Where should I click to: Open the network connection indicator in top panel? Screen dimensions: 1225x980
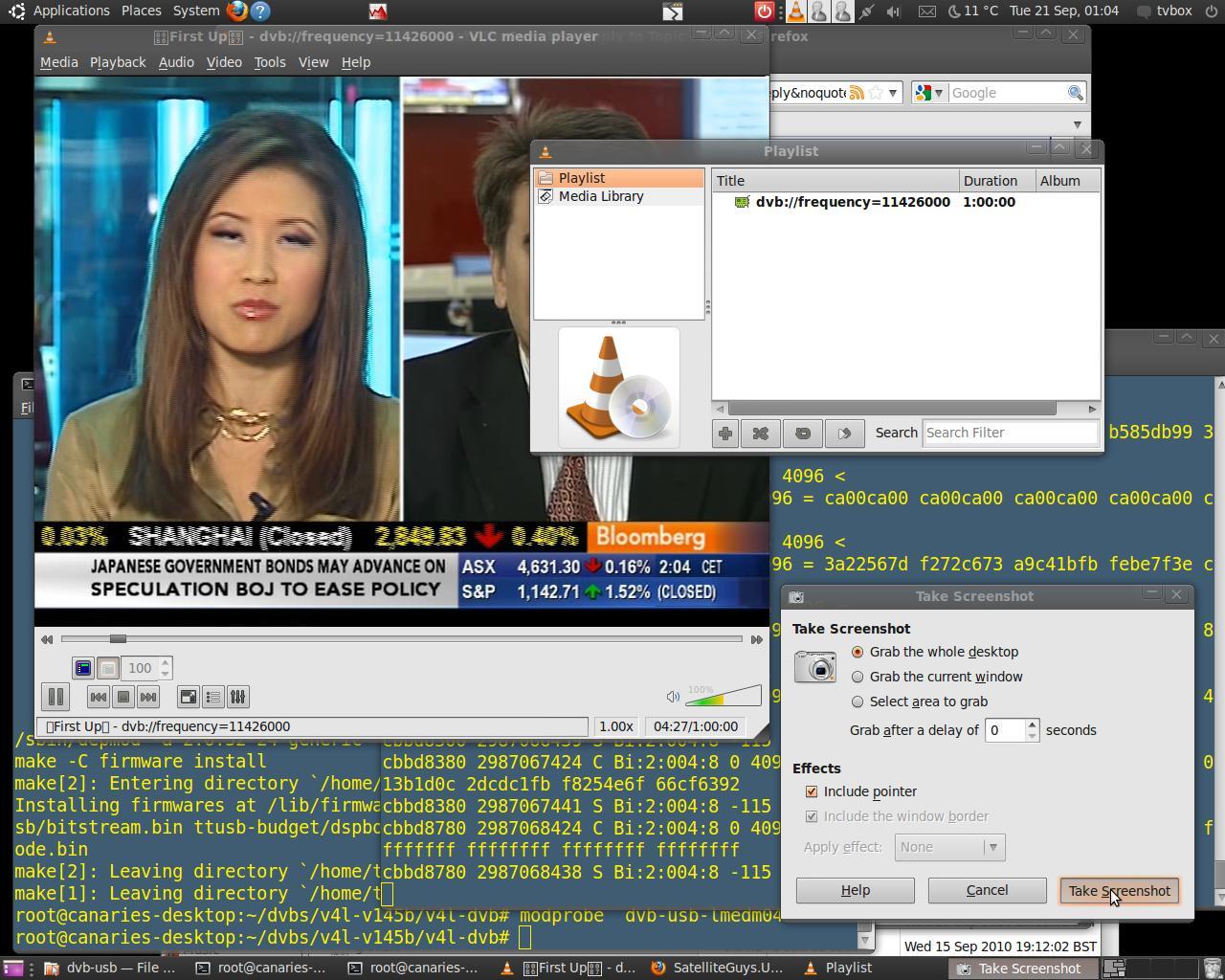point(866,11)
